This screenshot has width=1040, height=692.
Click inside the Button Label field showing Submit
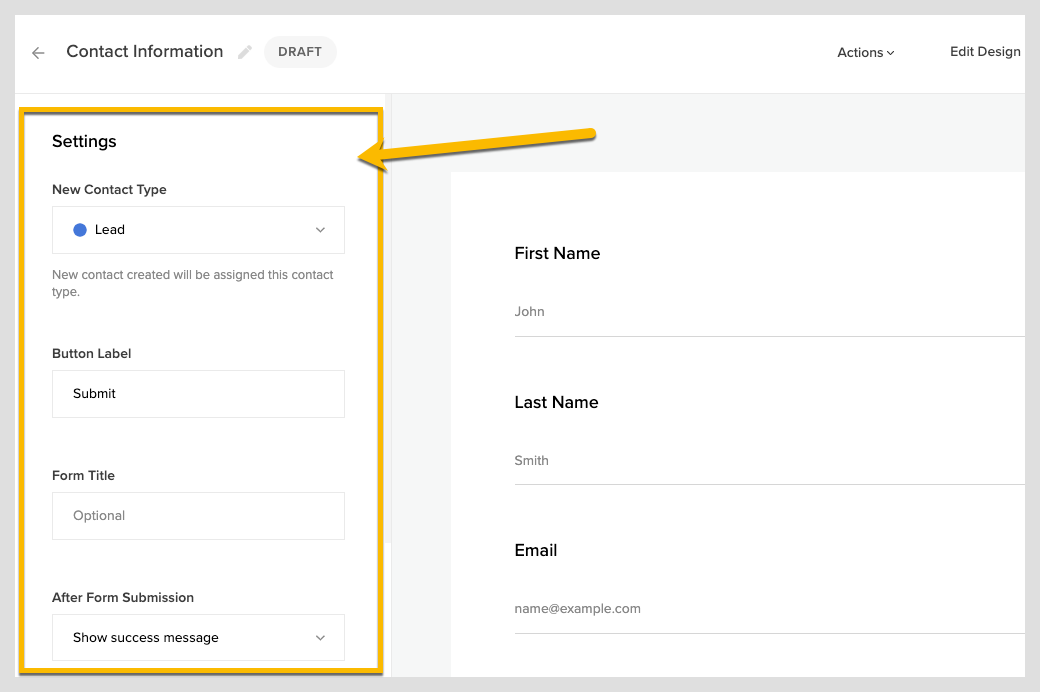197,394
